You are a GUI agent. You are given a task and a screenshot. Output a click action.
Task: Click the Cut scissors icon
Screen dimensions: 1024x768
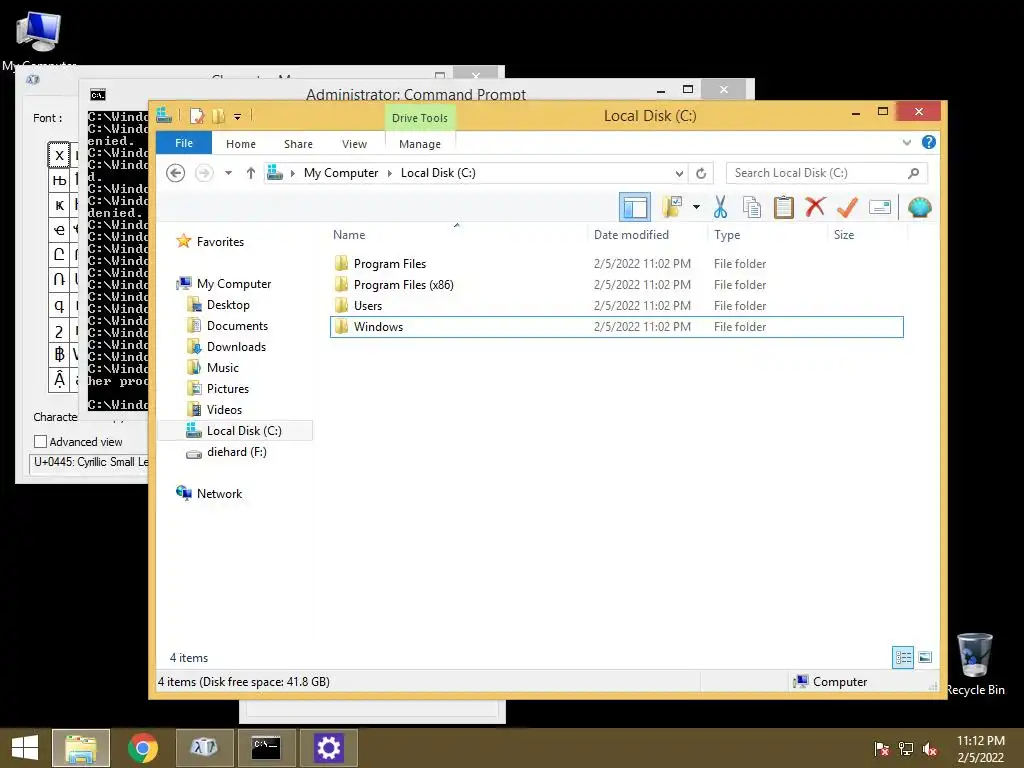pos(720,208)
